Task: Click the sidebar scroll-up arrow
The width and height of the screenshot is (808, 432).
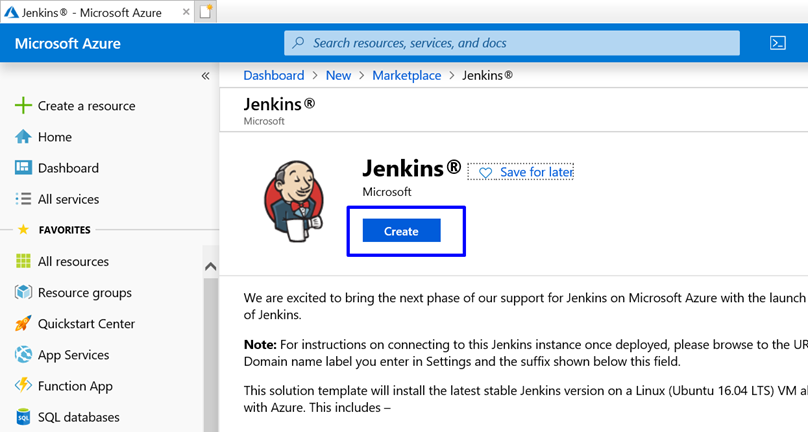Action: (x=210, y=266)
